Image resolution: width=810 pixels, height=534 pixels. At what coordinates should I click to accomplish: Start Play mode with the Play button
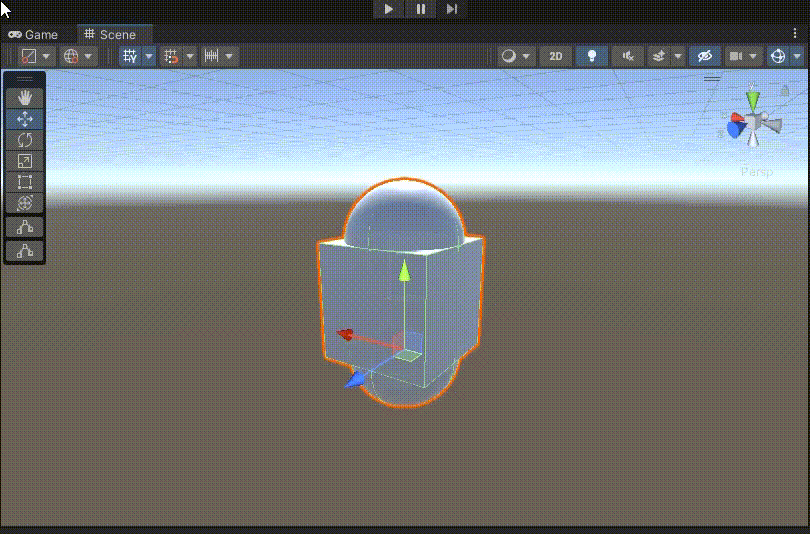(x=388, y=9)
